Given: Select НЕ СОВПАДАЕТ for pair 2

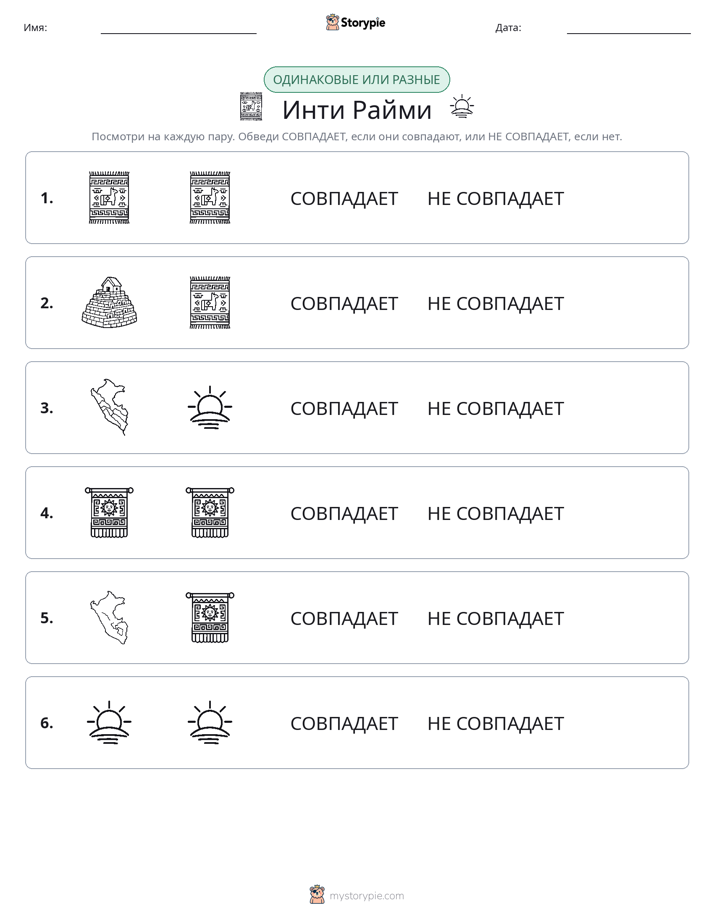Looking at the screenshot, I should [x=495, y=303].
